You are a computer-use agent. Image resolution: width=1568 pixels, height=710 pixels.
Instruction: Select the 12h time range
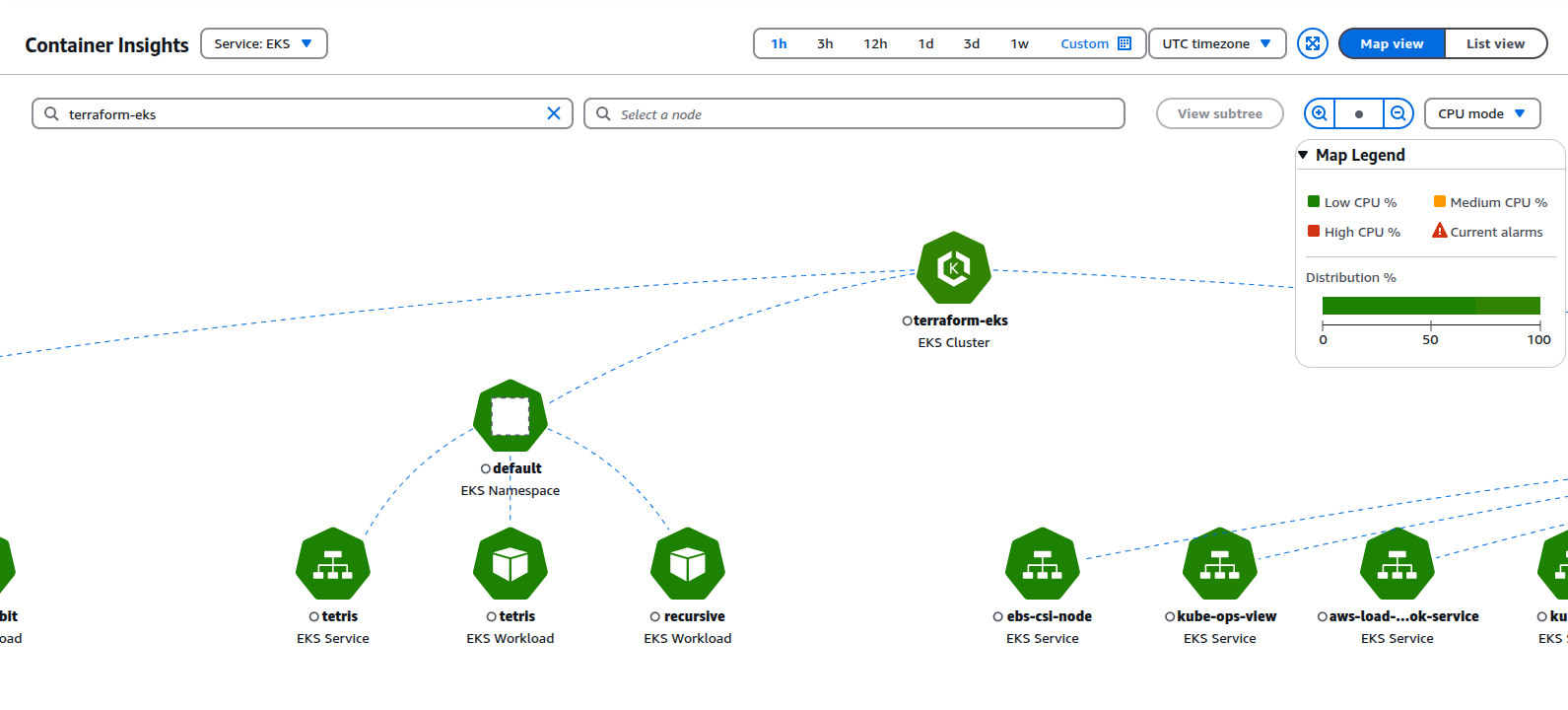point(875,43)
